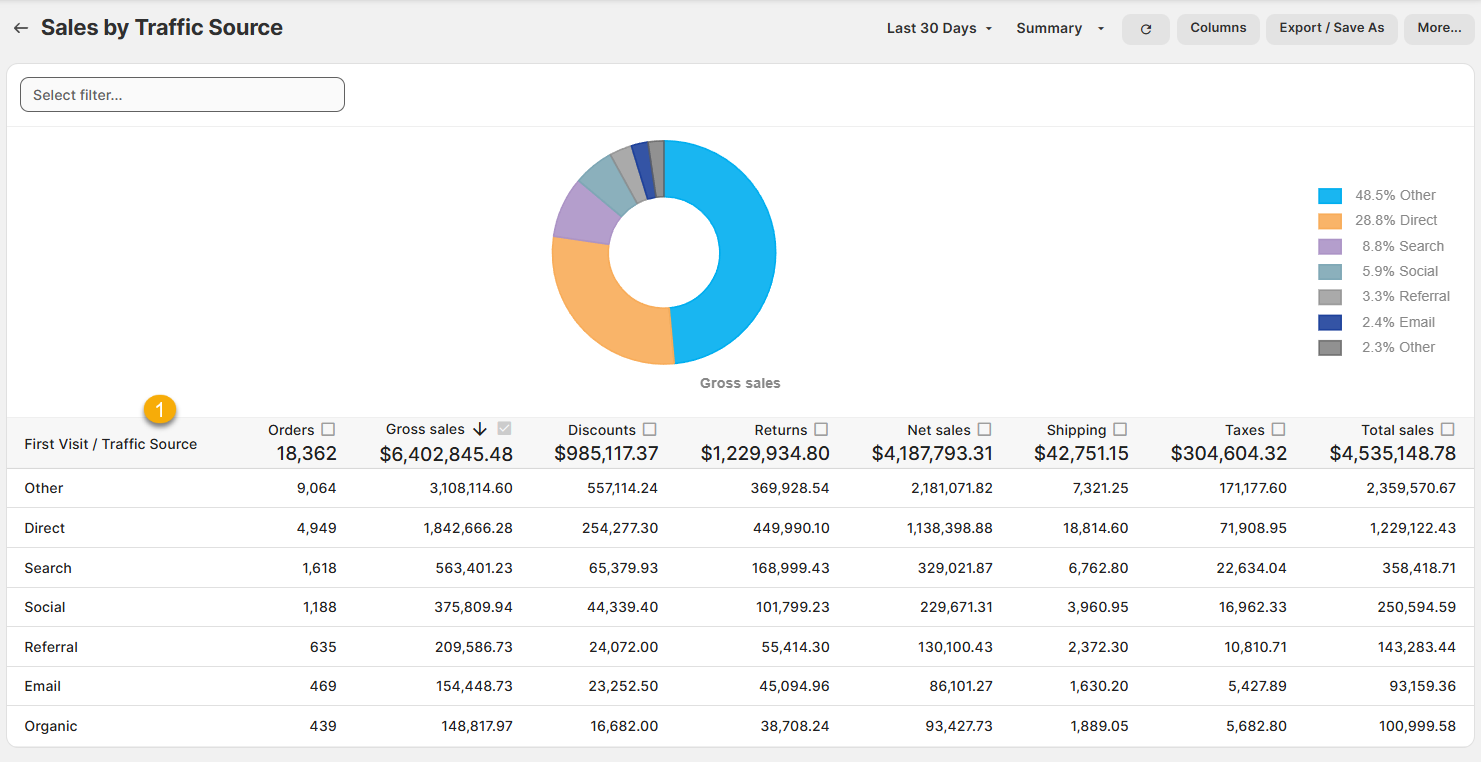Click Export / Save As button
Viewport: 1481px width, 762px height.
(x=1332, y=28)
